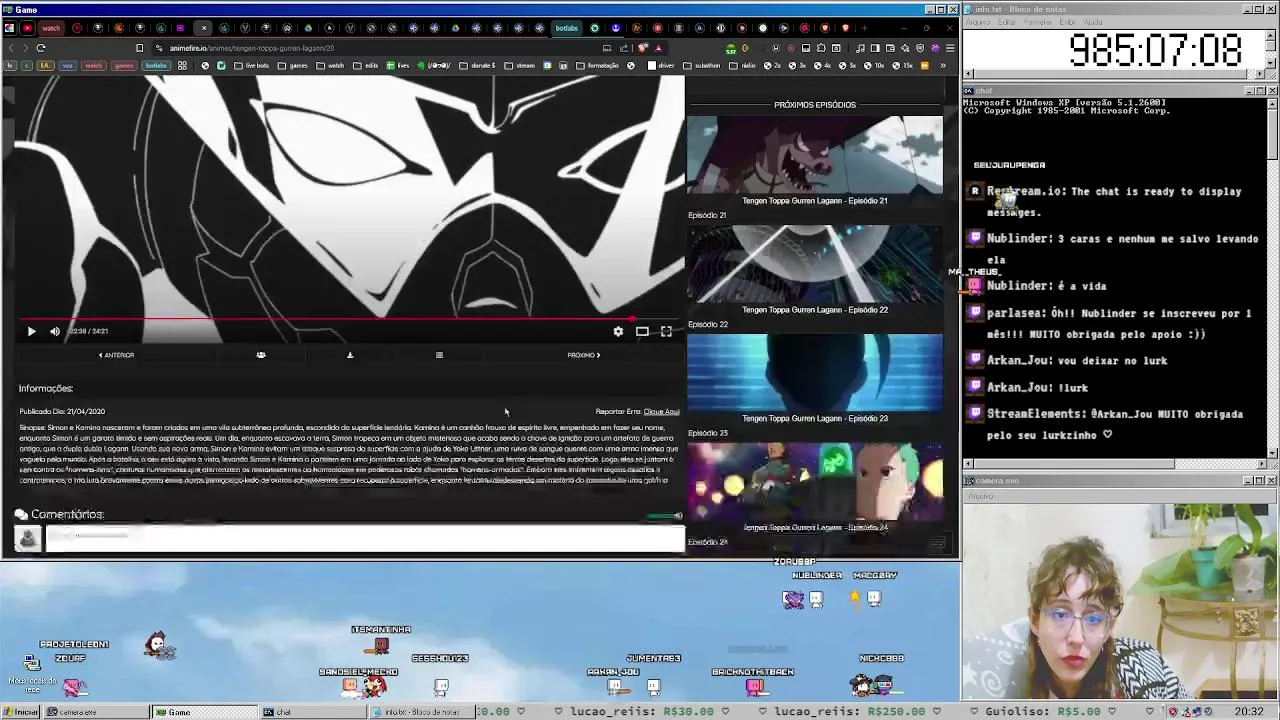Open the 'stream' bookmark folder
Viewport: 1280px width, 720px height.
pyautogui.click(x=519, y=66)
